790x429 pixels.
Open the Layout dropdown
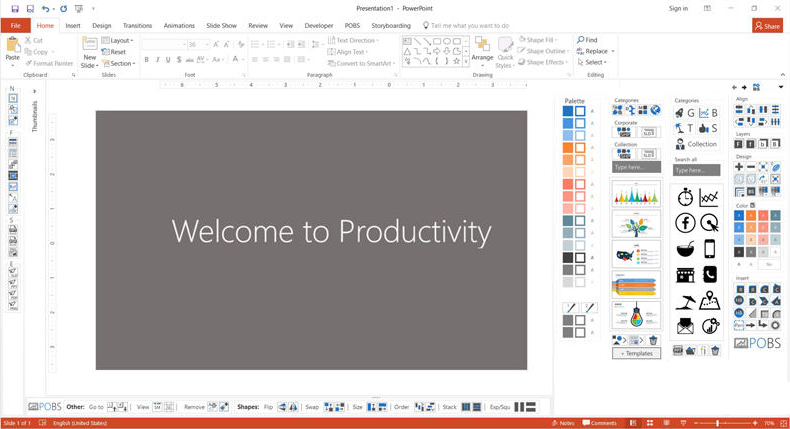(117, 40)
